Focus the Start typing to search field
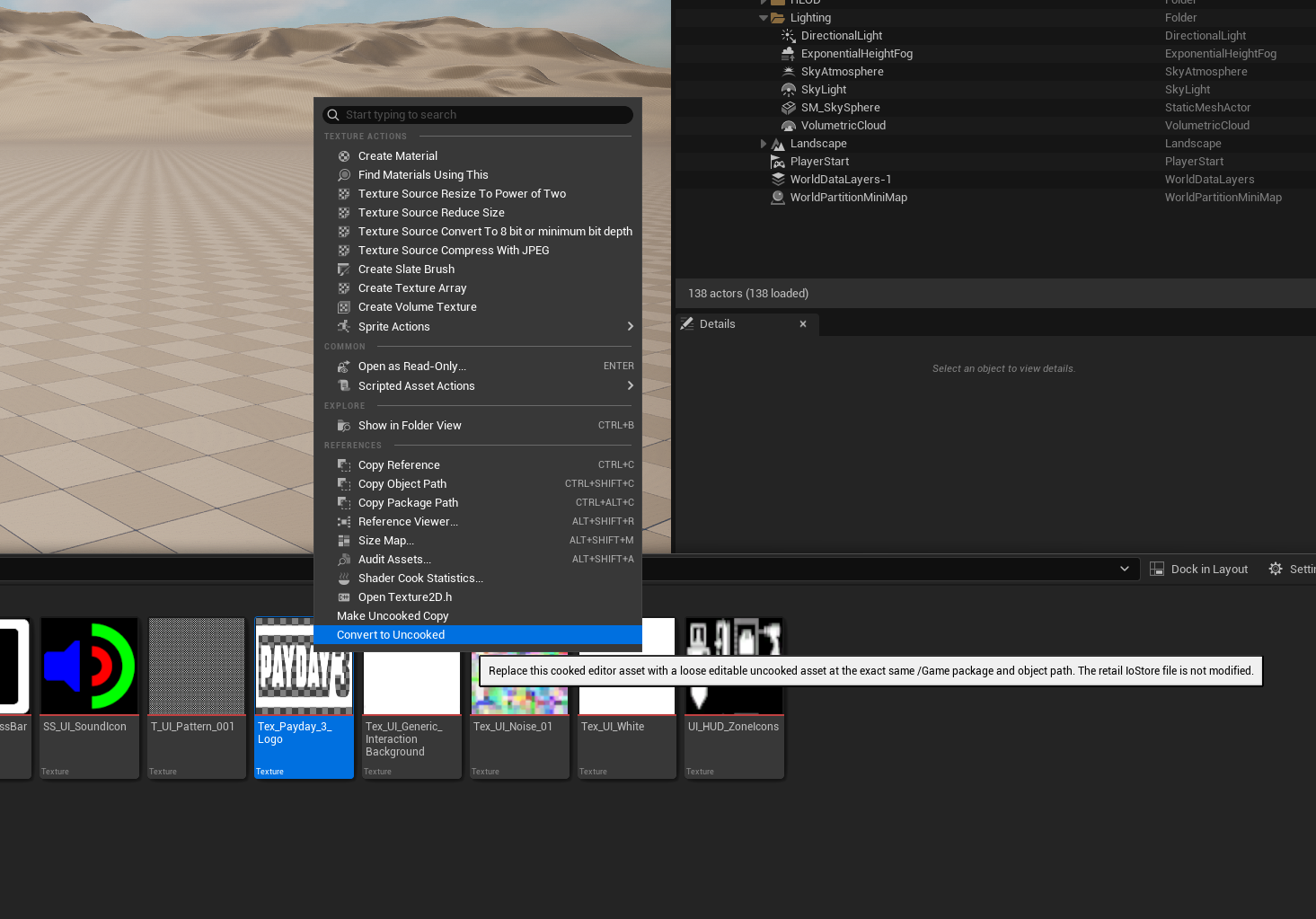1316x919 pixels. 478,115
